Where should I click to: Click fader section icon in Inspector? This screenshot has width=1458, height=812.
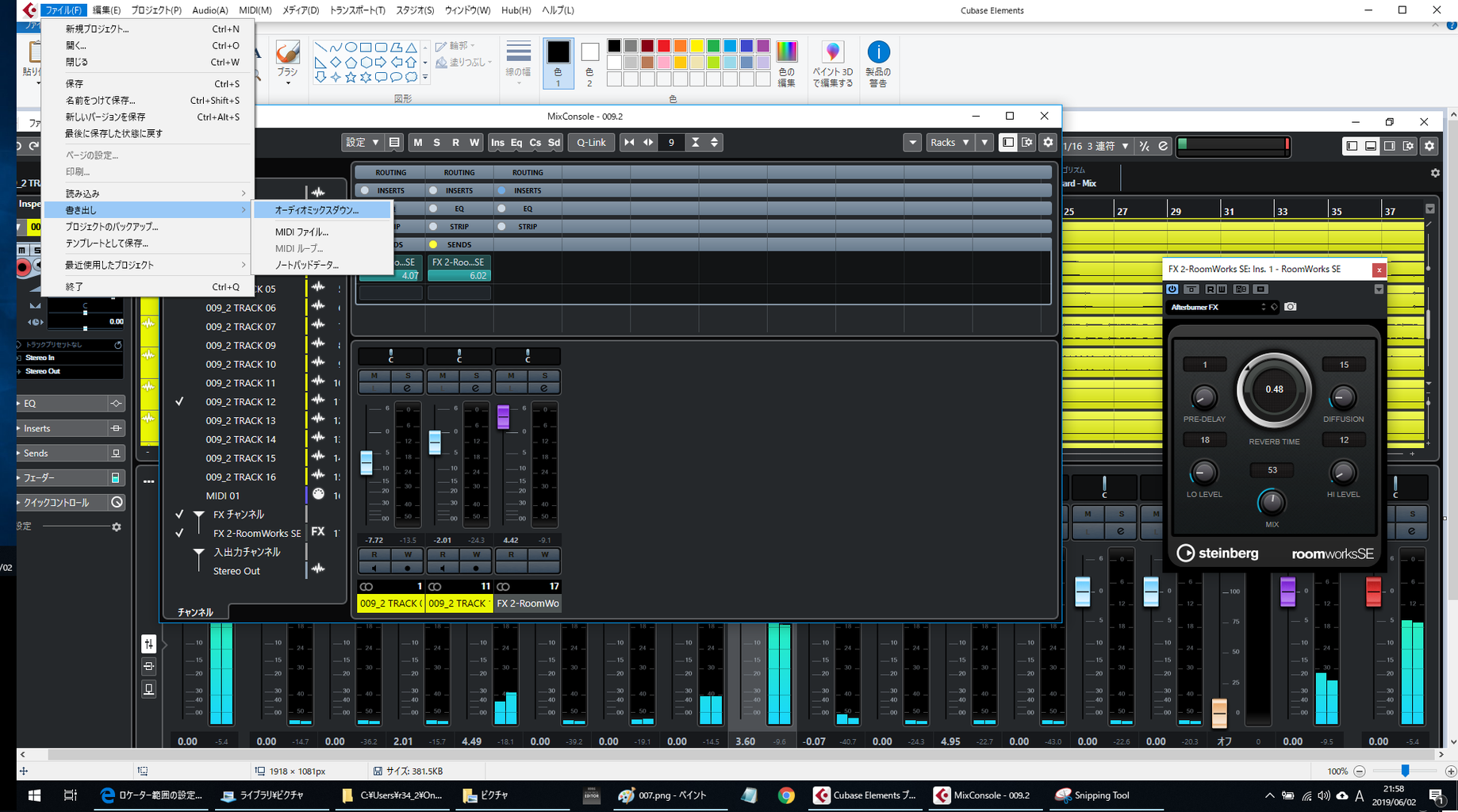coord(116,478)
